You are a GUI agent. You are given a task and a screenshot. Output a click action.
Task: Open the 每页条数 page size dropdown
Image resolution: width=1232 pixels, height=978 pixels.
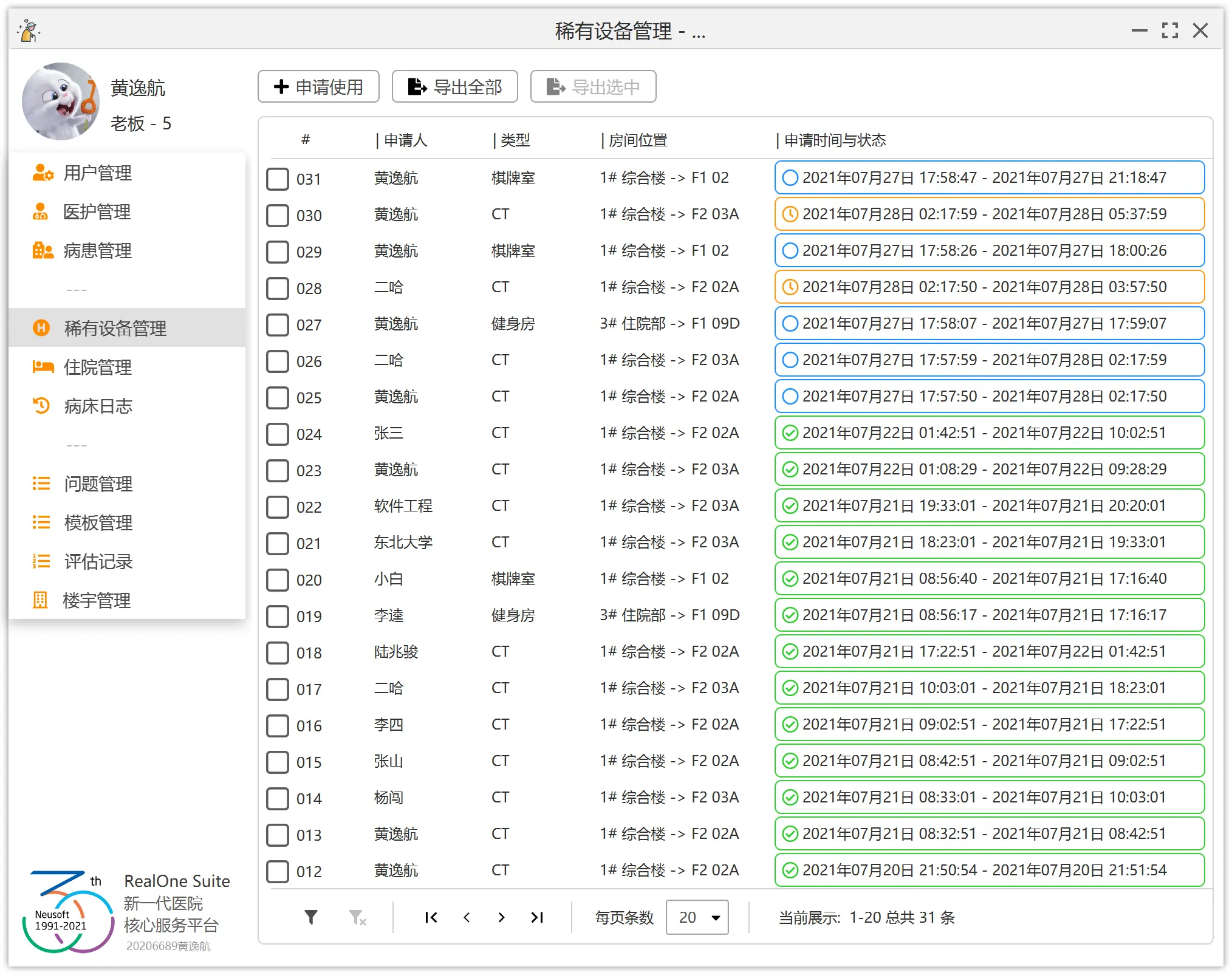[x=697, y=917]
